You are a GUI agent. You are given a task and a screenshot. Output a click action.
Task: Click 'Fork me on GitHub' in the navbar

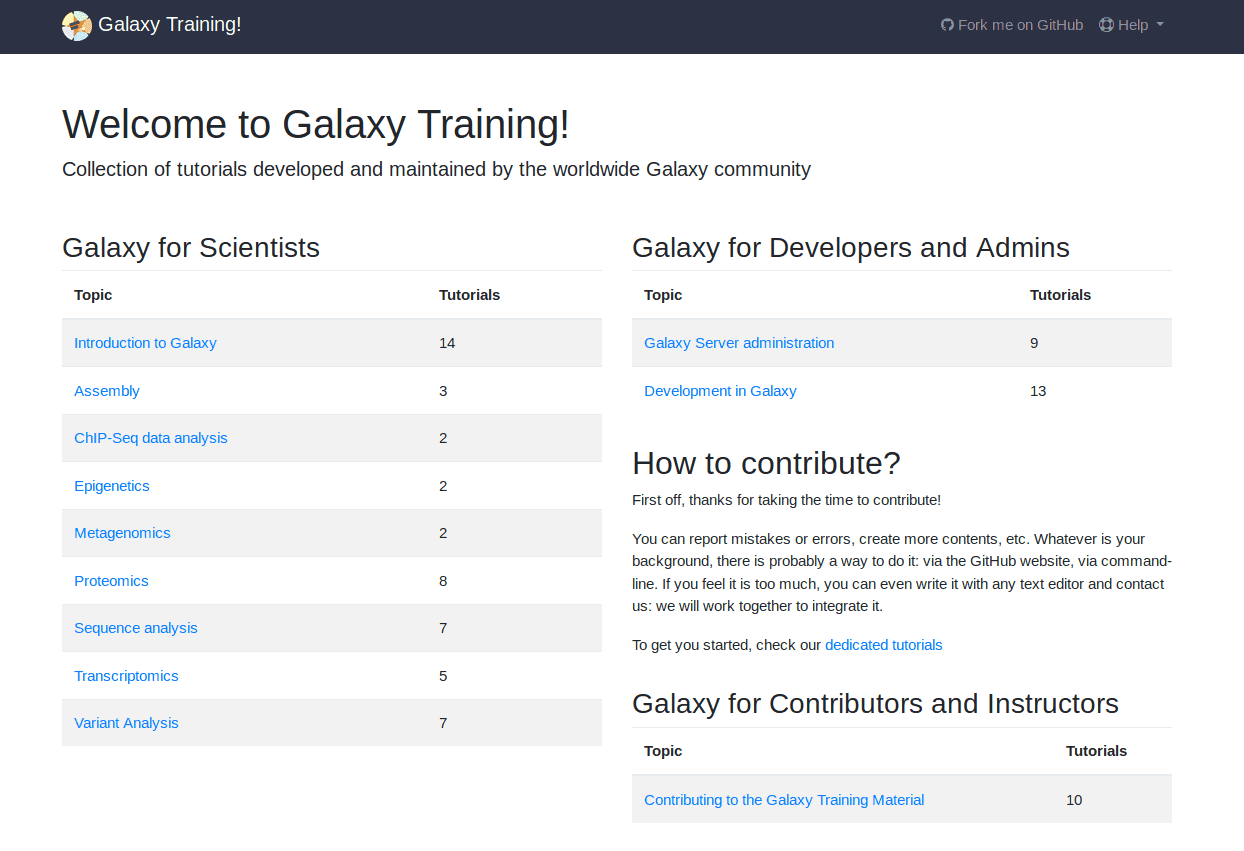tap(1020, 24)
